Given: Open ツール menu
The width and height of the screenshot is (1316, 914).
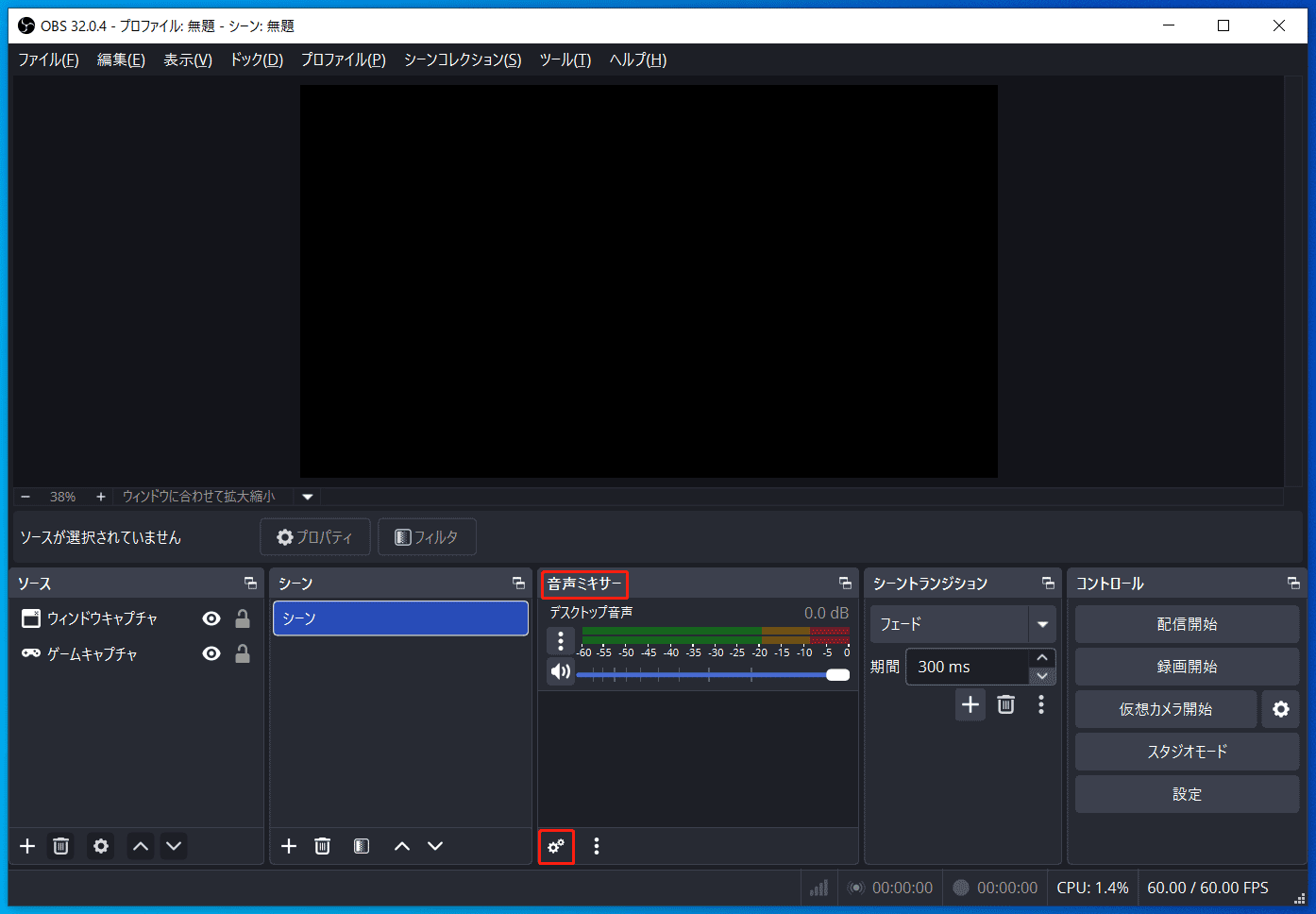Looking at the screenshot, I should pyautogui.click(x=565, y=59).
